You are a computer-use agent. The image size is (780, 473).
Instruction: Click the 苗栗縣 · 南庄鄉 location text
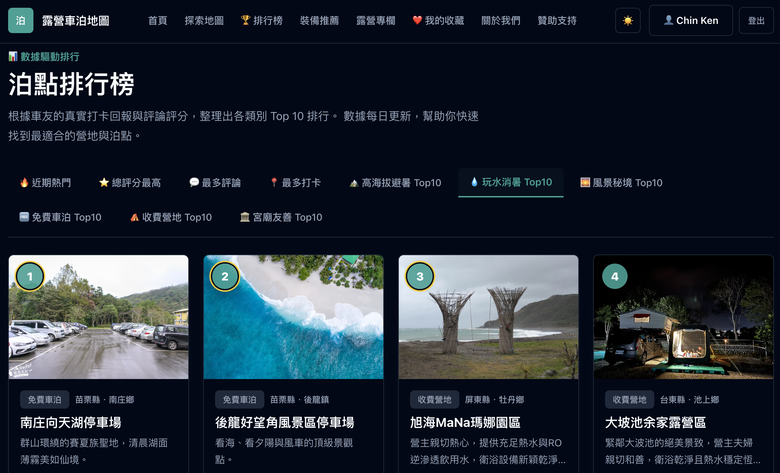click(x=104, y=399)
